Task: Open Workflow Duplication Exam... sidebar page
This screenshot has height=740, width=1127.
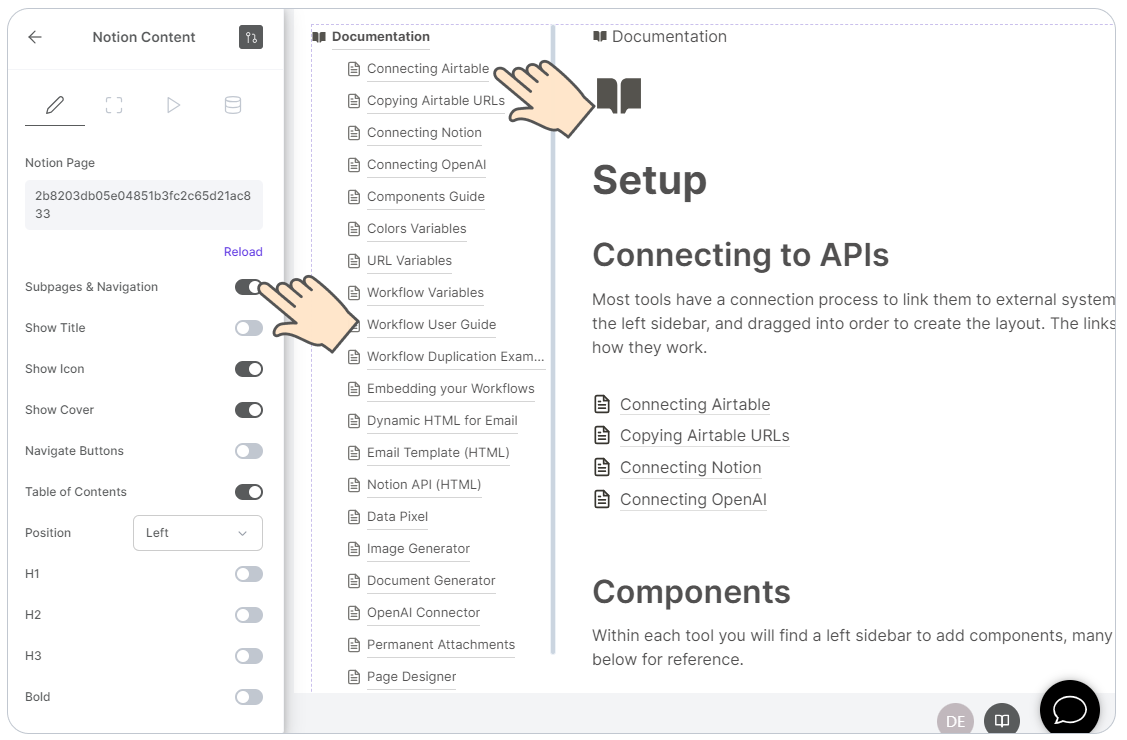Action: (455, 356)
